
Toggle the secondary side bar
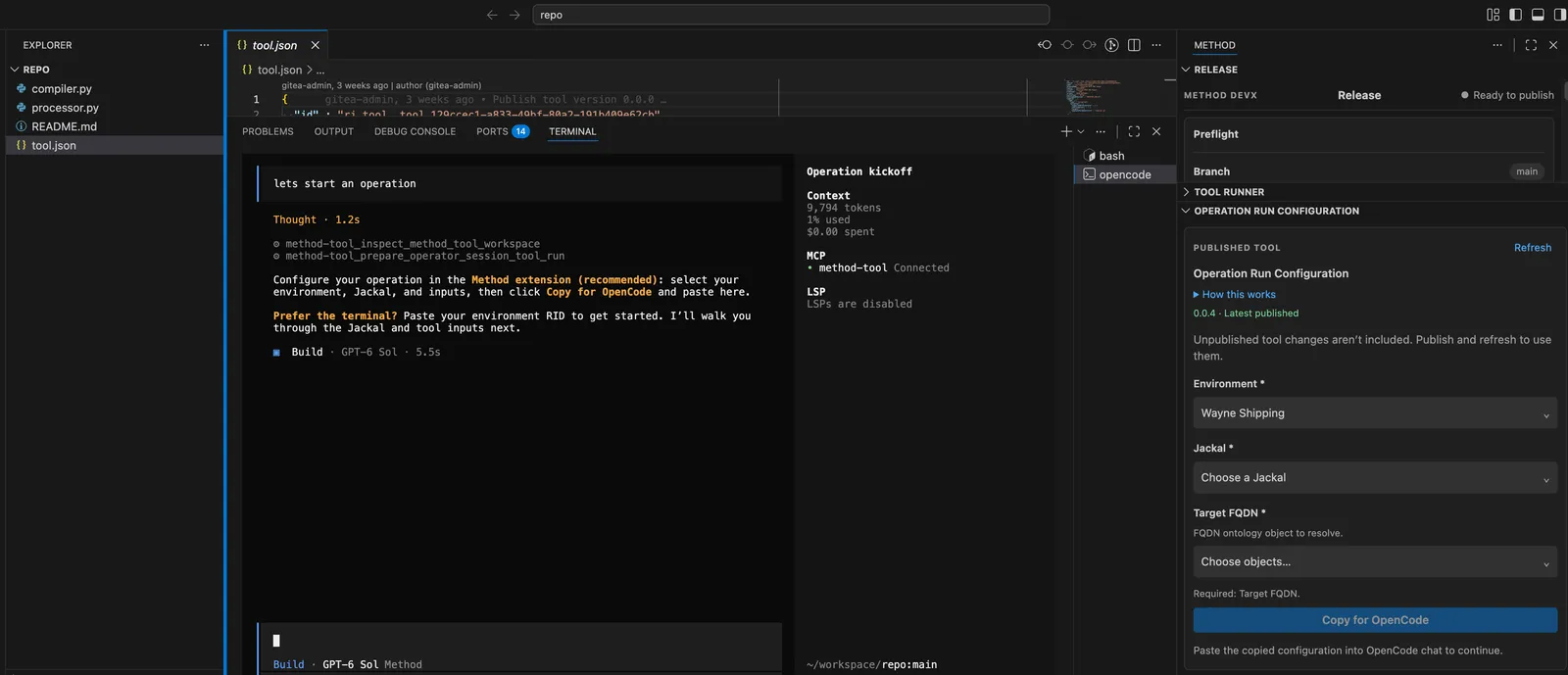click(x=1559, y=15)
